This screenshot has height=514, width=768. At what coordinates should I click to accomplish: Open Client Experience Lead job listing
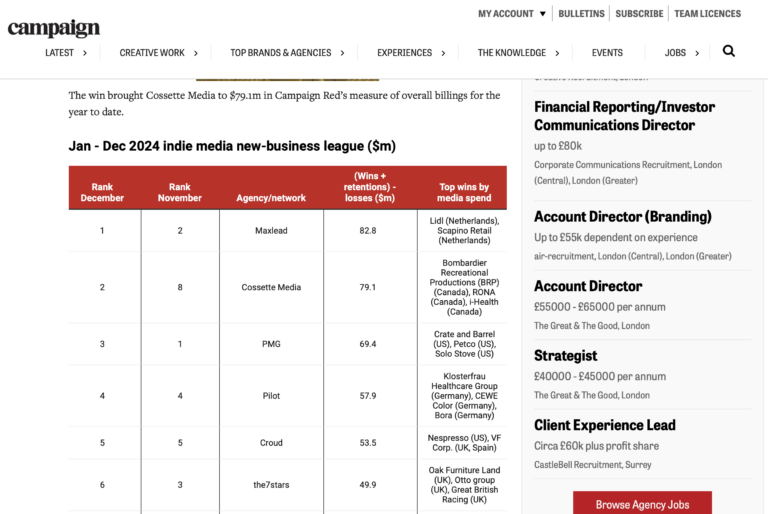click(x=604, y=425)
